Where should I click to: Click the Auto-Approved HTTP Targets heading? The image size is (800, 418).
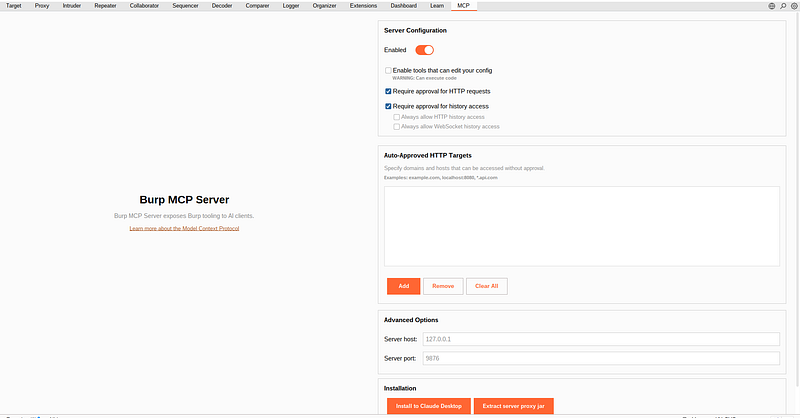428,156
